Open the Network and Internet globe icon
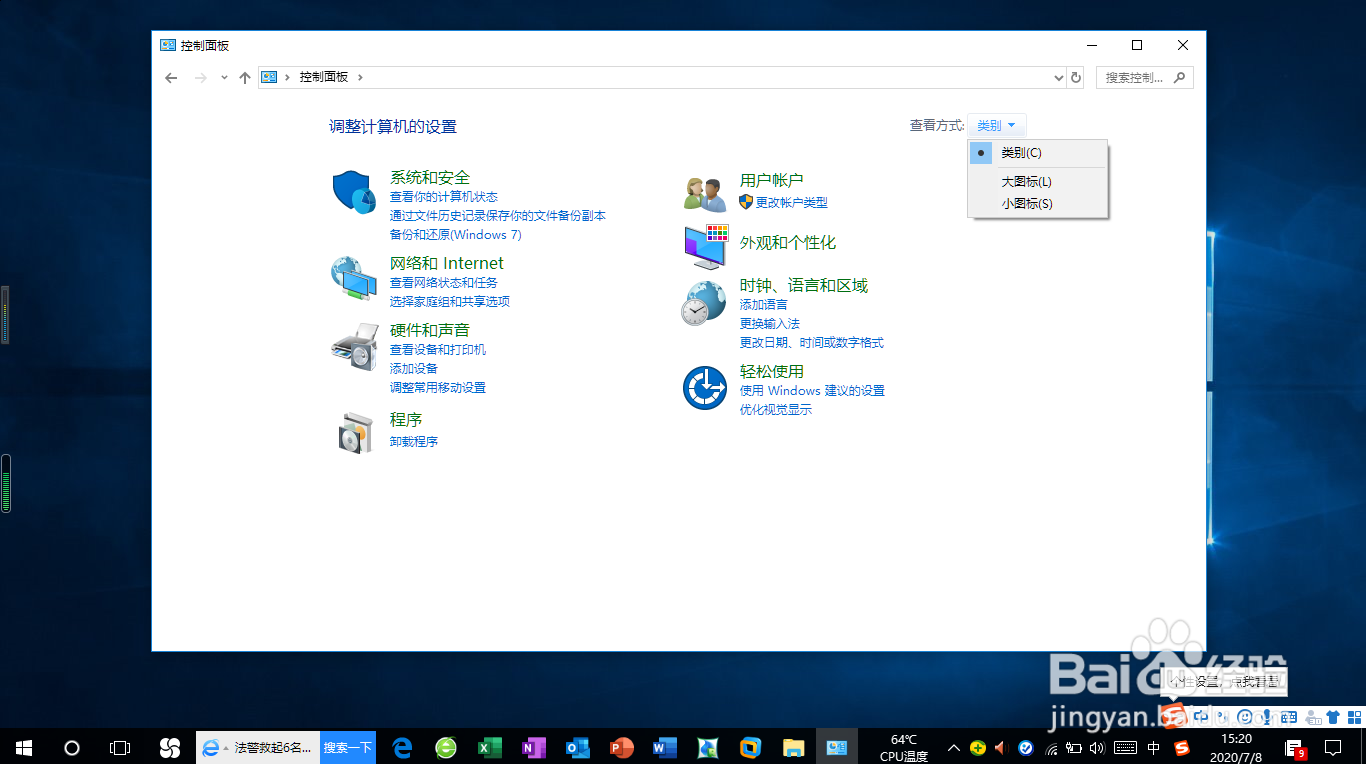Viewport: 1366px width, 764px height. (x=354, y=278)
